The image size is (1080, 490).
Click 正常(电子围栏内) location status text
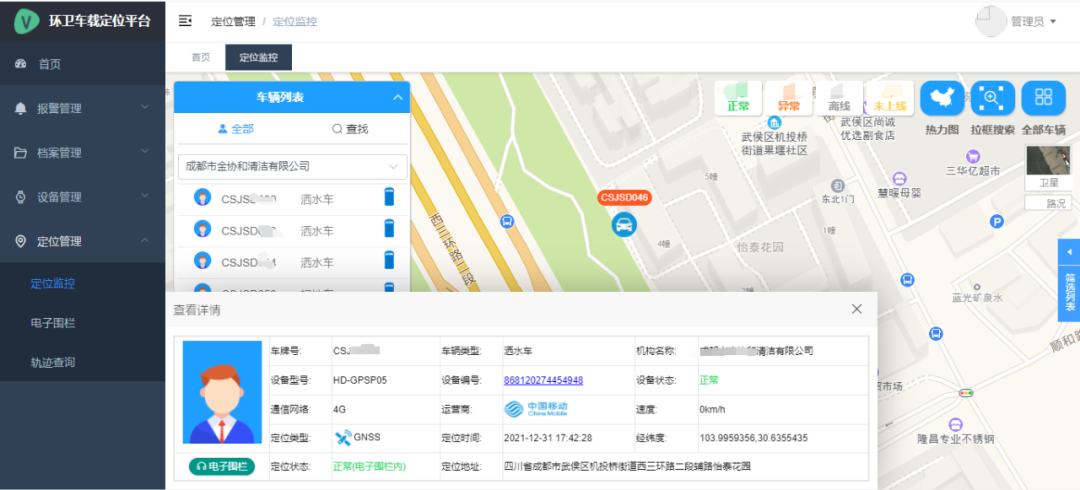(x=370, y=467)
